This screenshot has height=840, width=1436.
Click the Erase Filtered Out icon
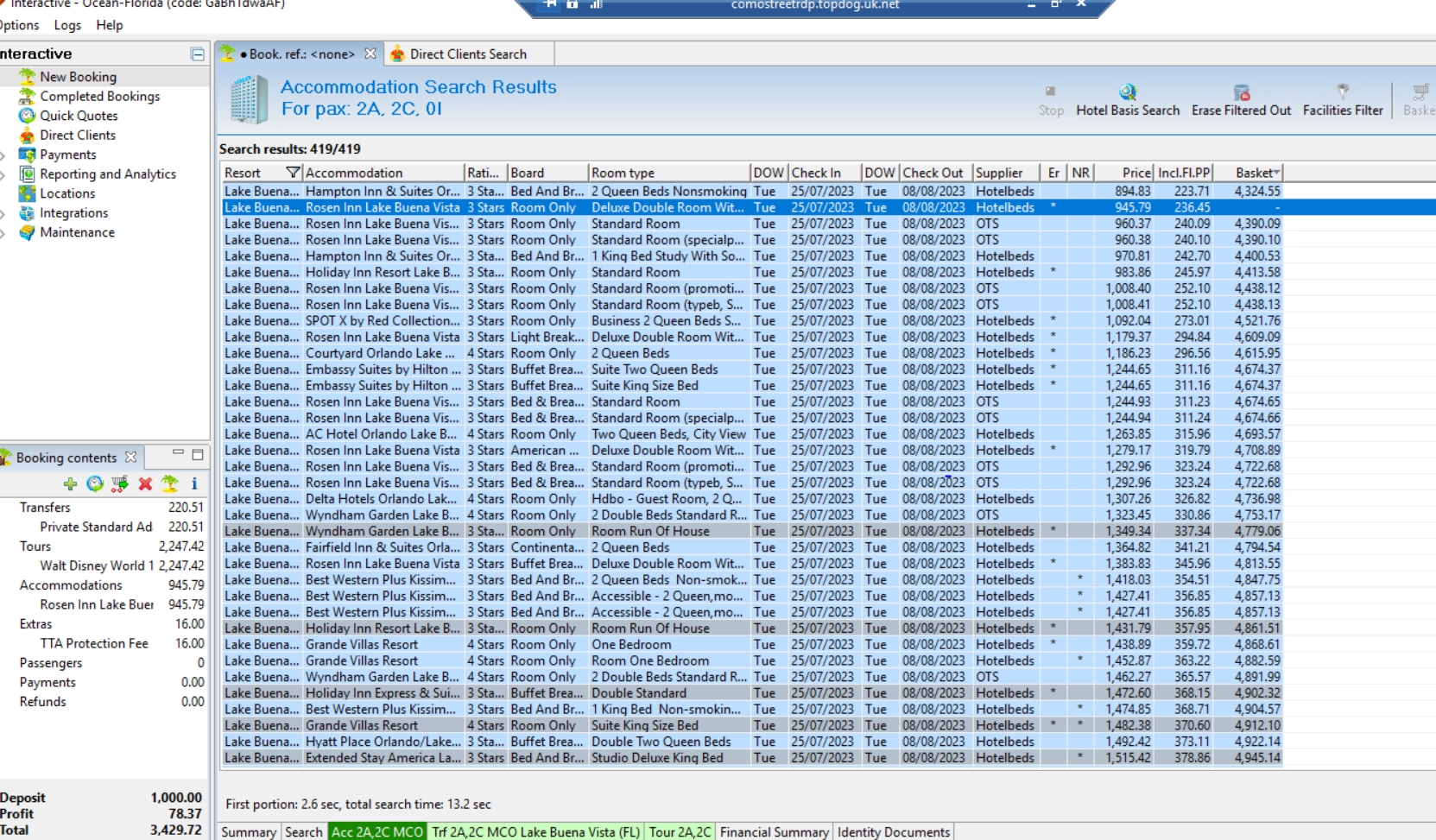pyautogui.click(x=1242, y=92)
